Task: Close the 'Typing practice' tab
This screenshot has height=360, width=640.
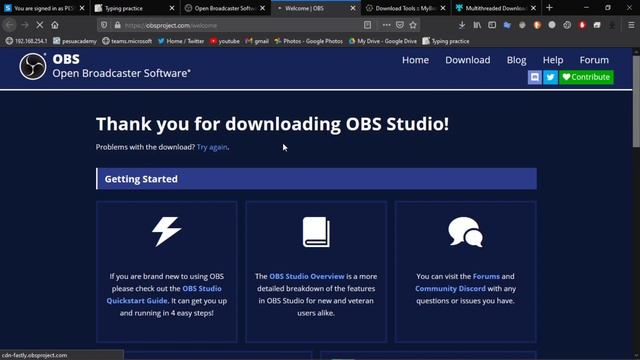Action: [172, 8]
